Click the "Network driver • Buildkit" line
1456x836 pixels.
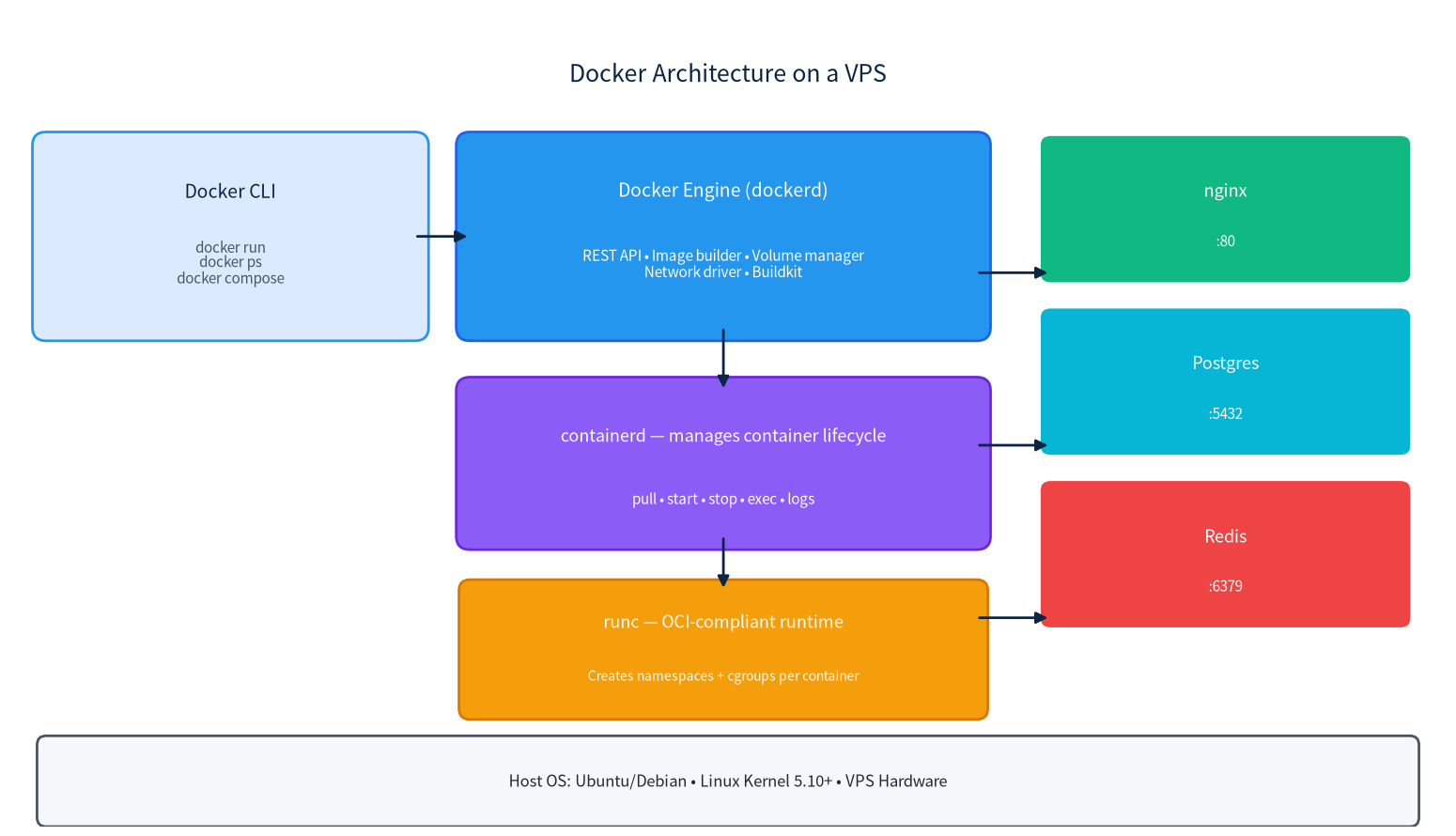(x=723, y=272)
